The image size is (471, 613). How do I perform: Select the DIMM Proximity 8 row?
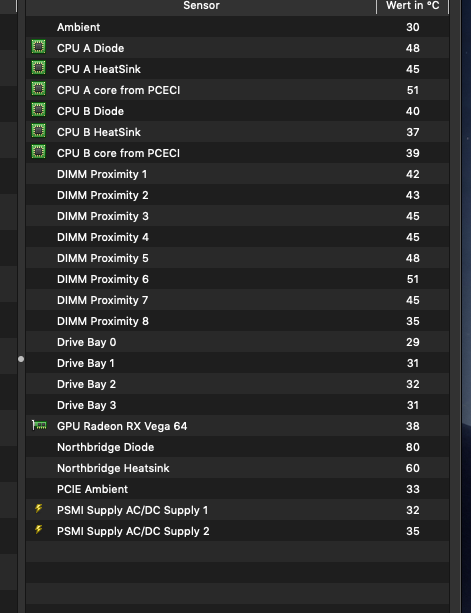[x=238, y=321]
